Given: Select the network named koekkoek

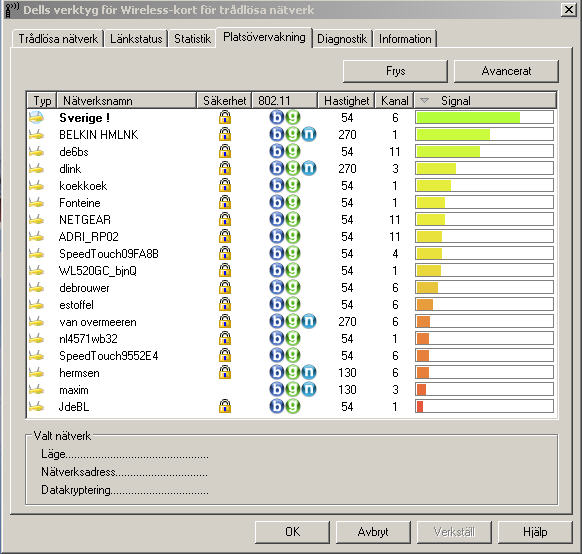Looking at the screenshot, I should click(x=83, y=186).
